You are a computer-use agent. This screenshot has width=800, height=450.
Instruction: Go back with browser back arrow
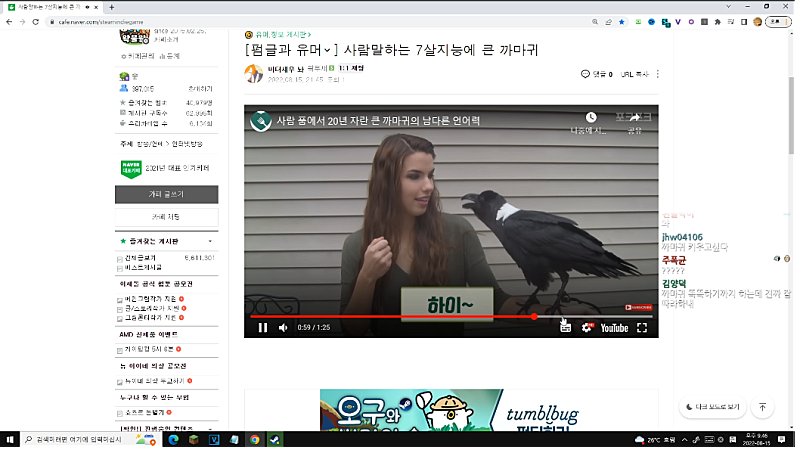pos(9,22)
